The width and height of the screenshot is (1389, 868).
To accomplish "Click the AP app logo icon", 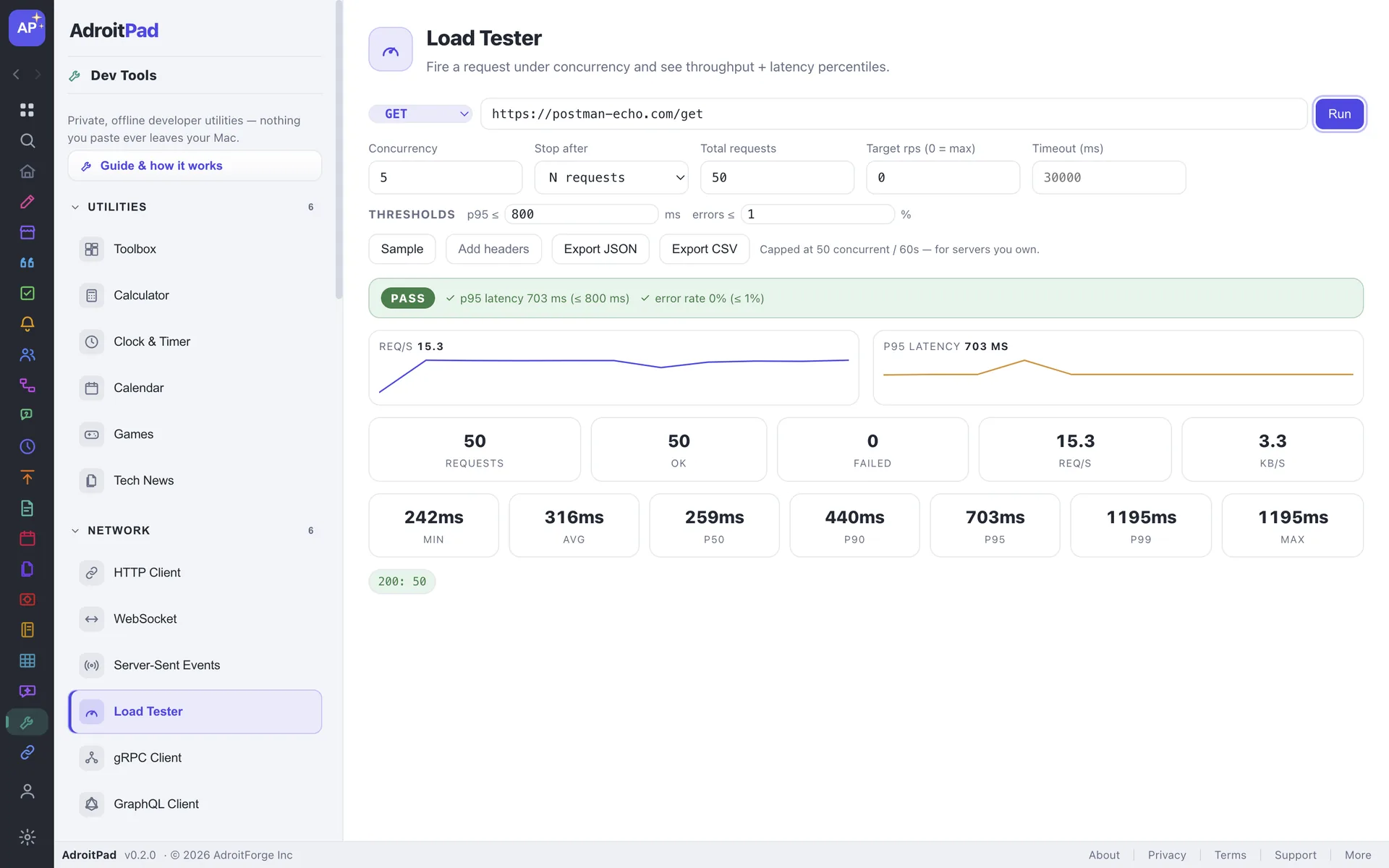I will click(x=27, y=27).
